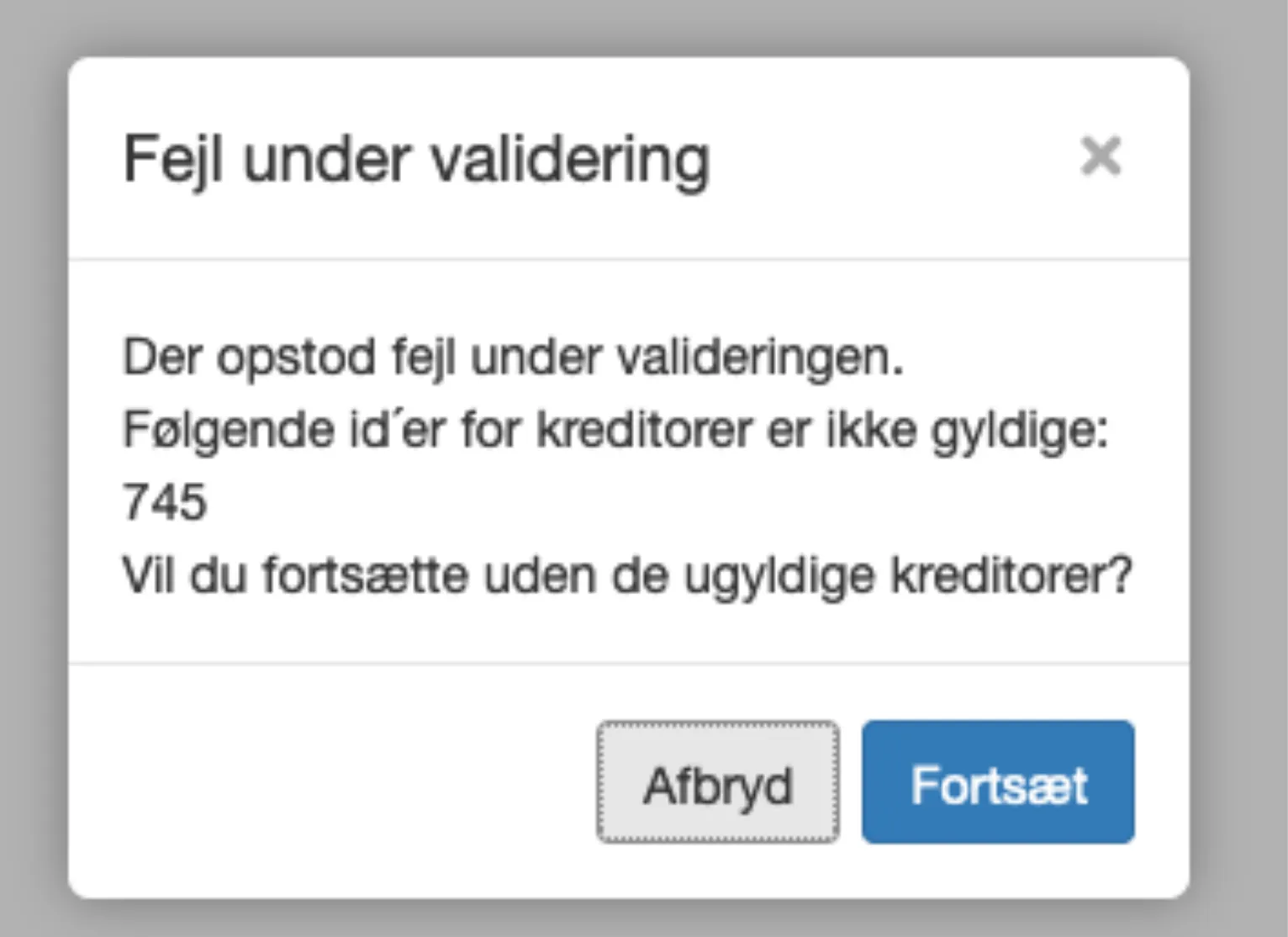1288x937 pixels.
Task: Click the error message body text
Action: point(513,357)
